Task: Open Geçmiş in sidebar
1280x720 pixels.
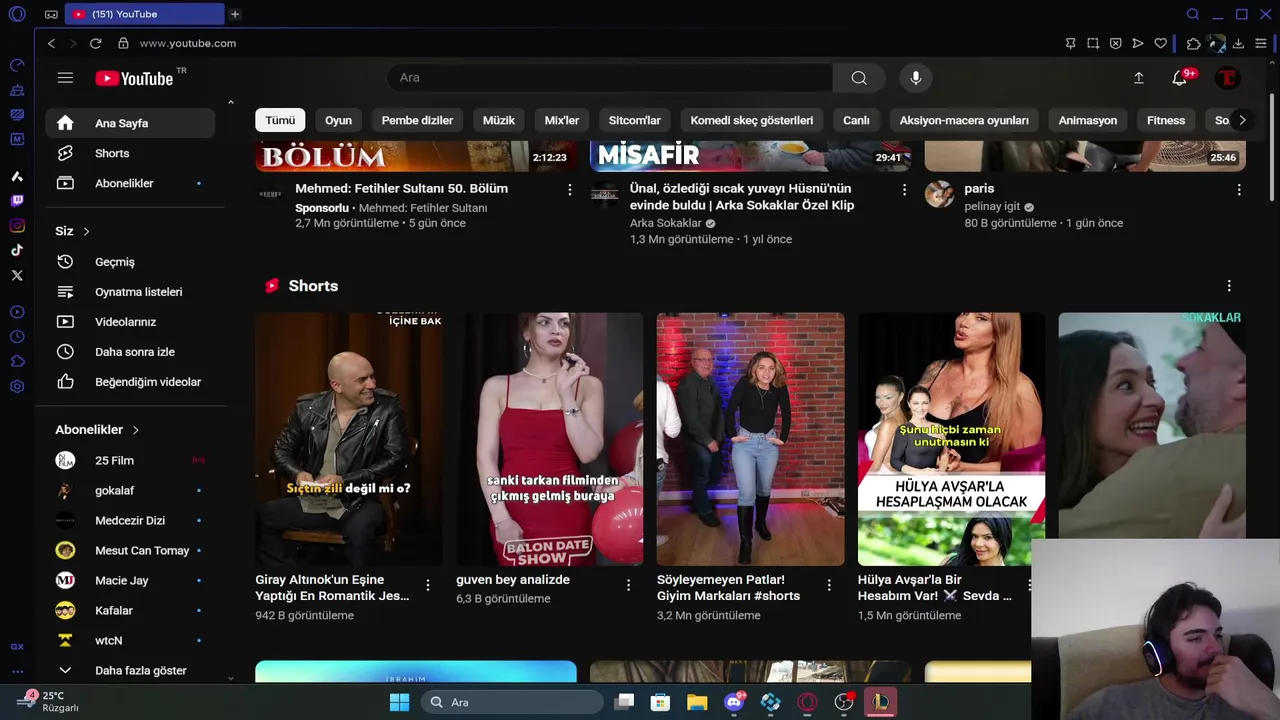Action: [130, 262]
